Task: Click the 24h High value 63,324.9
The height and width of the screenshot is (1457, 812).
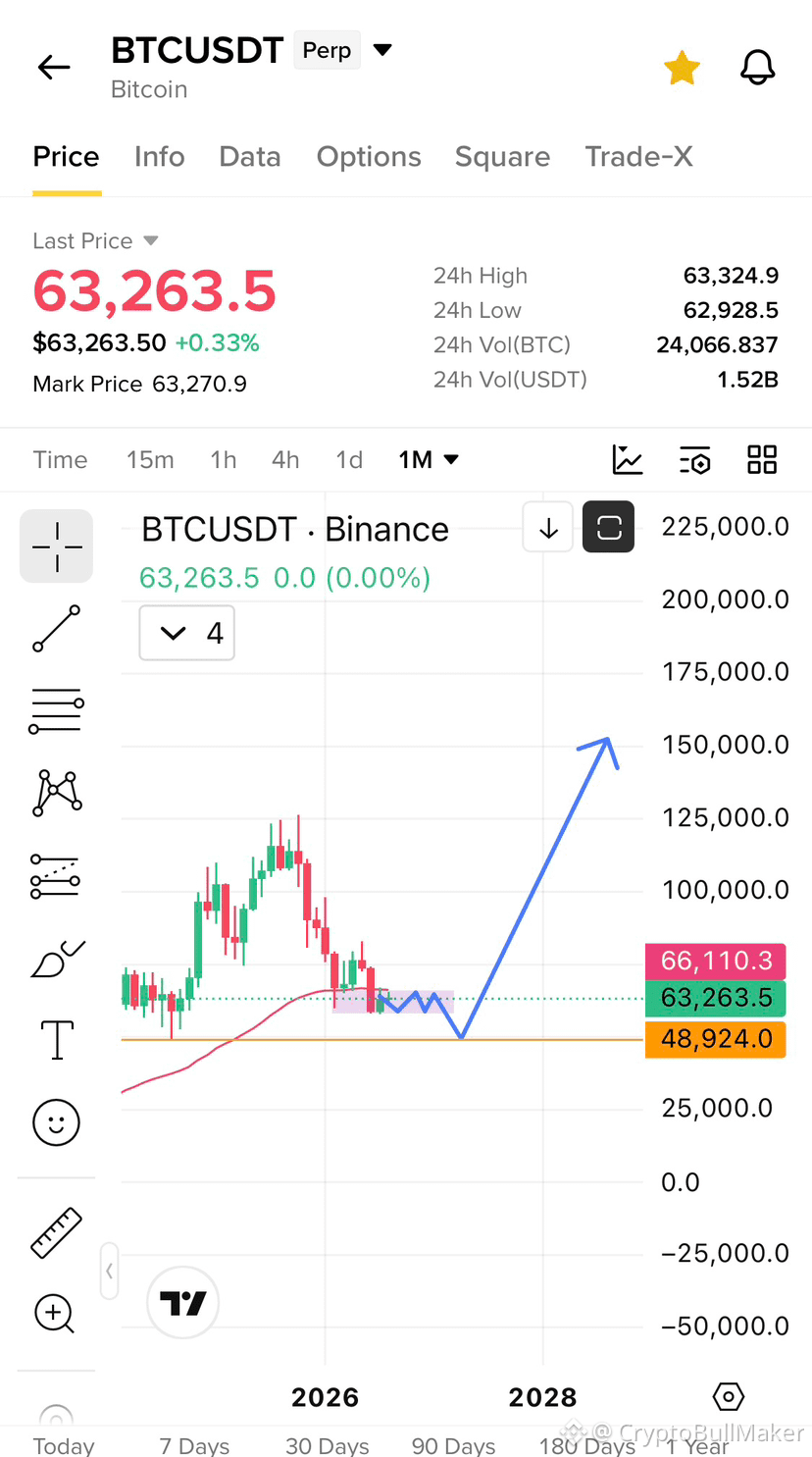Action: pos(731,276)
